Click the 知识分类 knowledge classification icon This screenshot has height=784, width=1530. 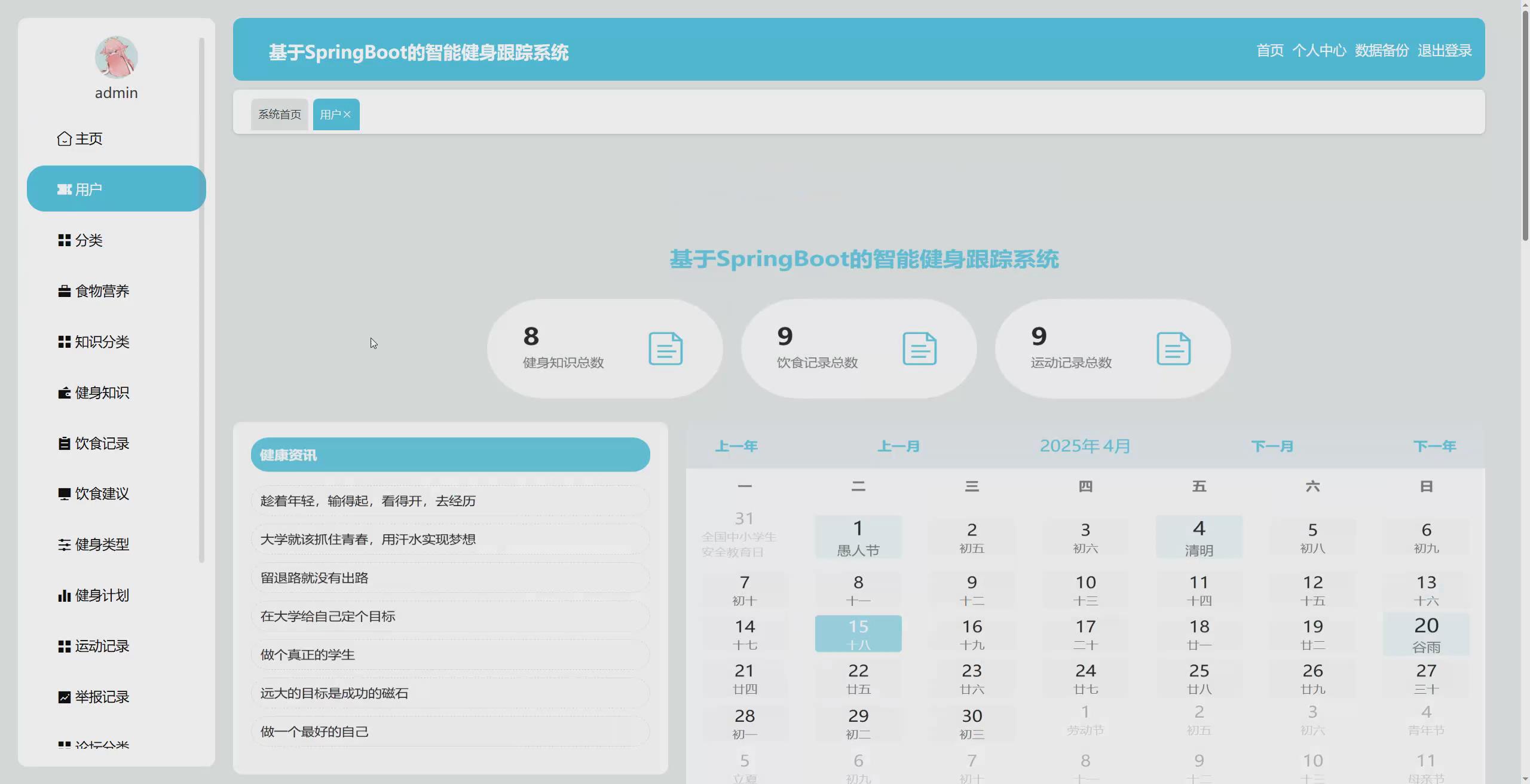(x=64, y=342)
